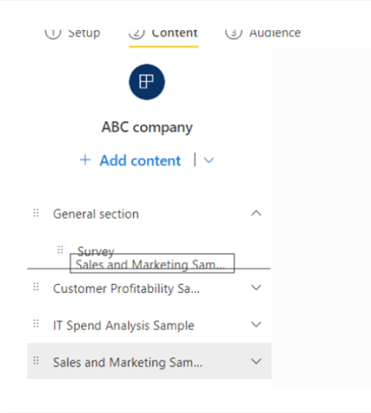The height and width of the screenshot is (413, 371).
Task: Click the ABC company app logo icon
Action: click(x=147, y=82)
